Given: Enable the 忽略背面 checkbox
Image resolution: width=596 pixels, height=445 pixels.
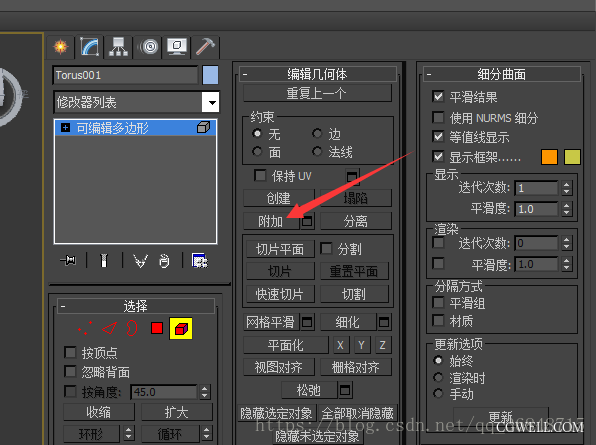Looking at the screenshot, I should pyautogui.click(x=70, y=371).
